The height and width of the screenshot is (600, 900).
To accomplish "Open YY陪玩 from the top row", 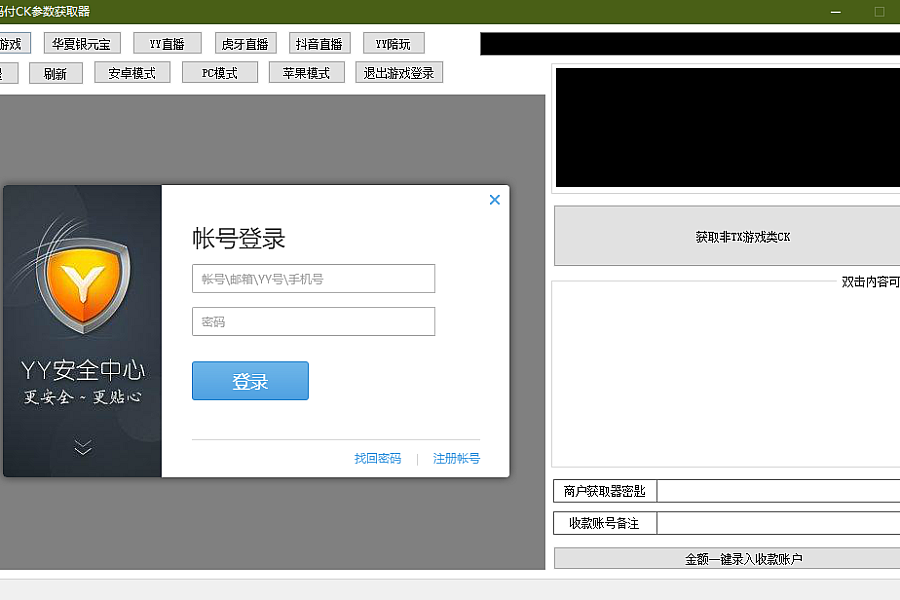I will (393, 44).
